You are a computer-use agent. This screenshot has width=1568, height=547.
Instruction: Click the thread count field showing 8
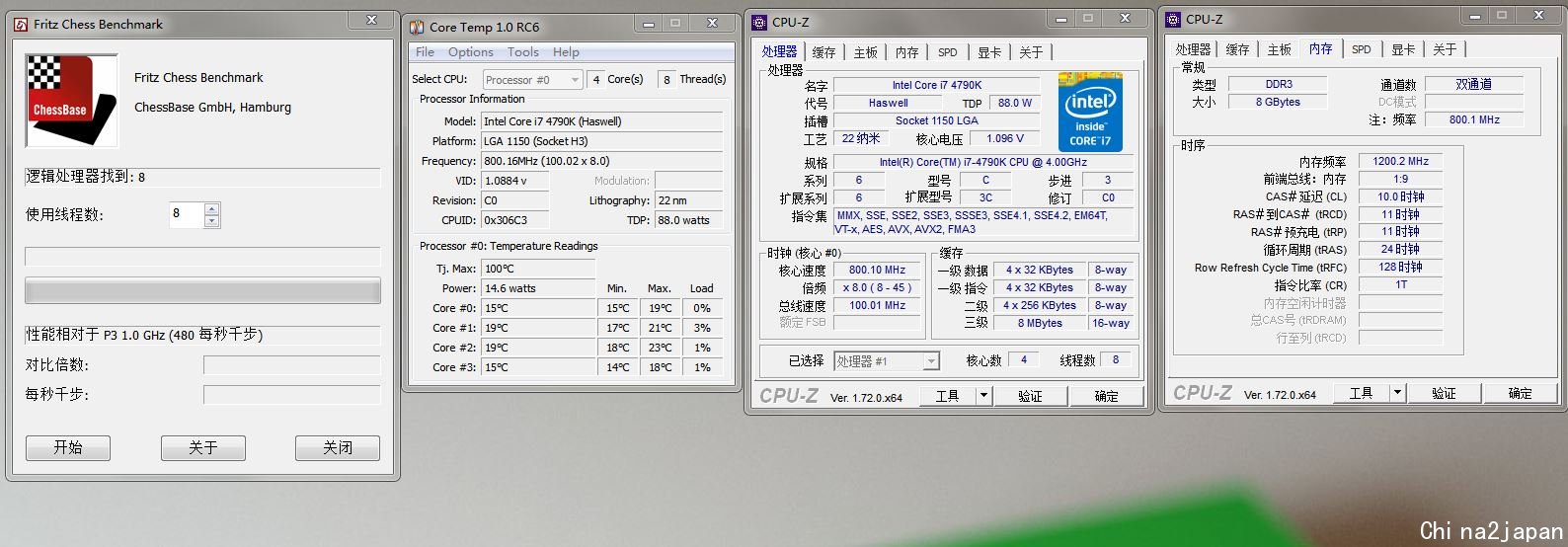pyautogui.click(x=187, y=214)
